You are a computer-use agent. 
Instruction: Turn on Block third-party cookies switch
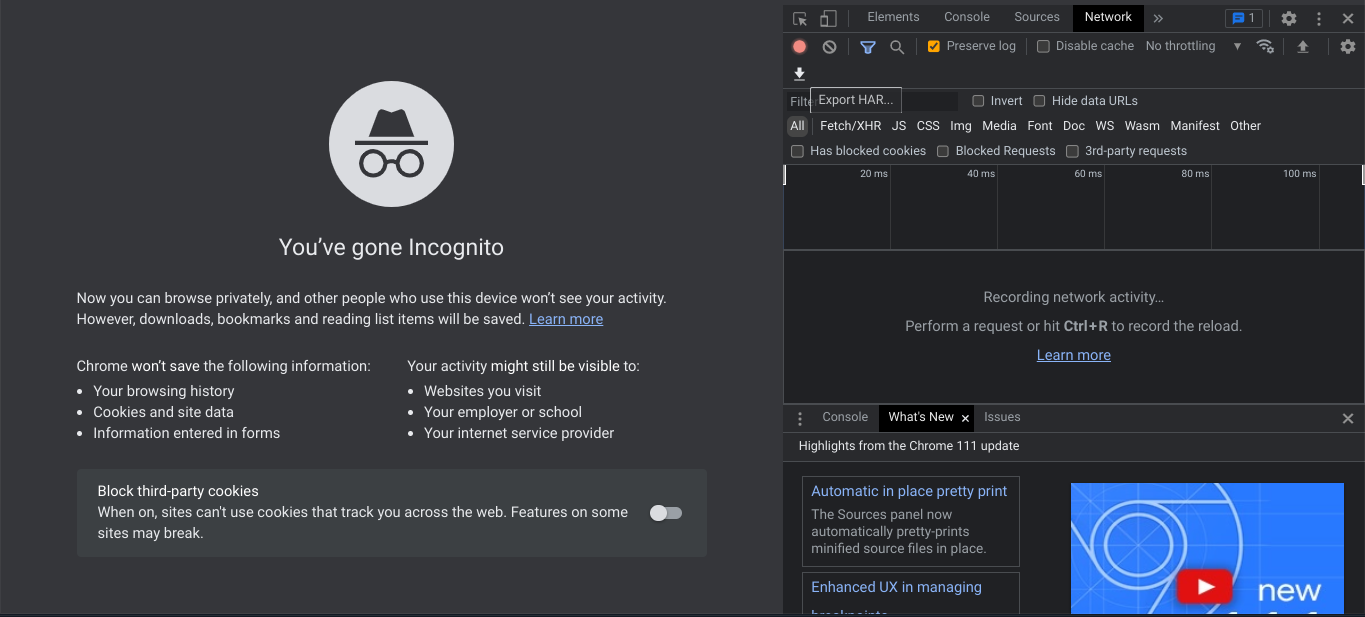tap(666, 513)
